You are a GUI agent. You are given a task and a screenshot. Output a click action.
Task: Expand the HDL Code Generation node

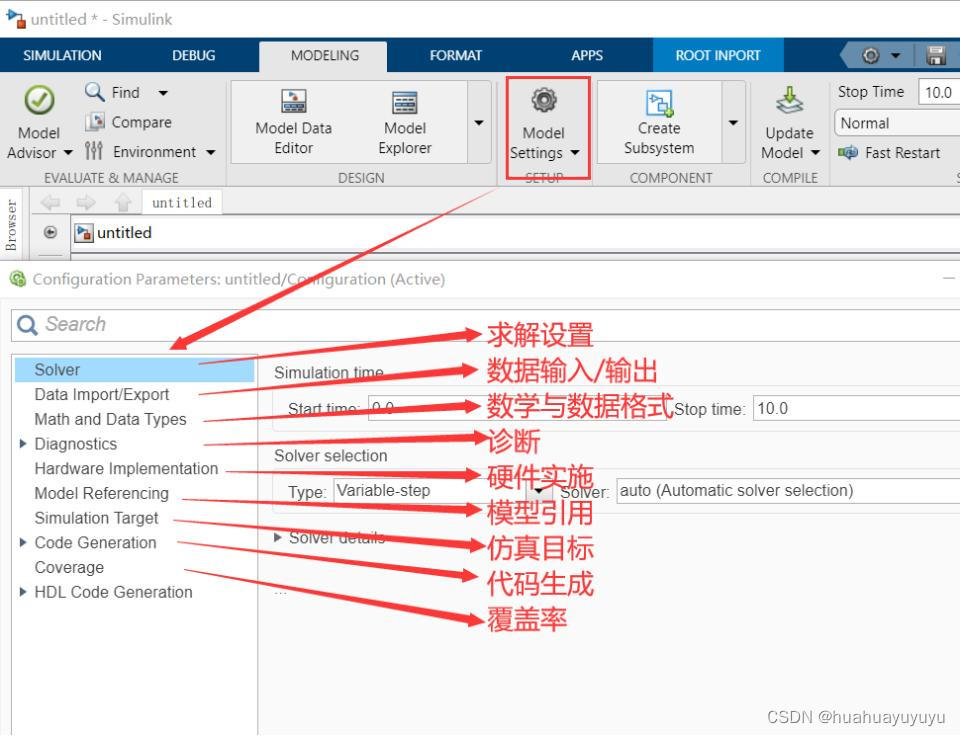pyautogui.click(x=23, y=591)
